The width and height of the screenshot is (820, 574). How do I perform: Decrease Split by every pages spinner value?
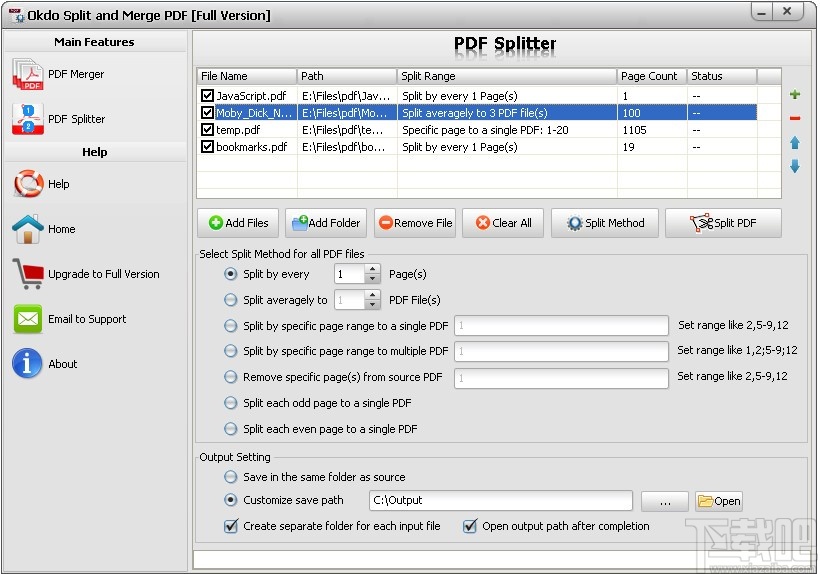[372, 279]
